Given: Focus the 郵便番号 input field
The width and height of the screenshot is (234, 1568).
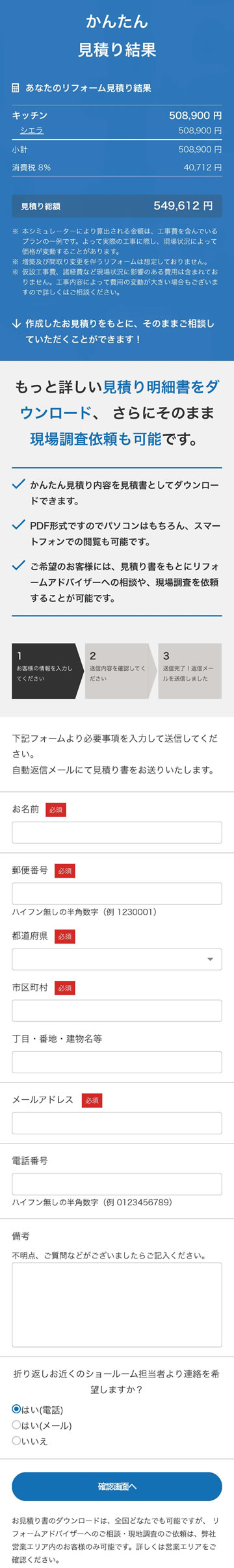Looking at the screenshot, I should (117, 893).
